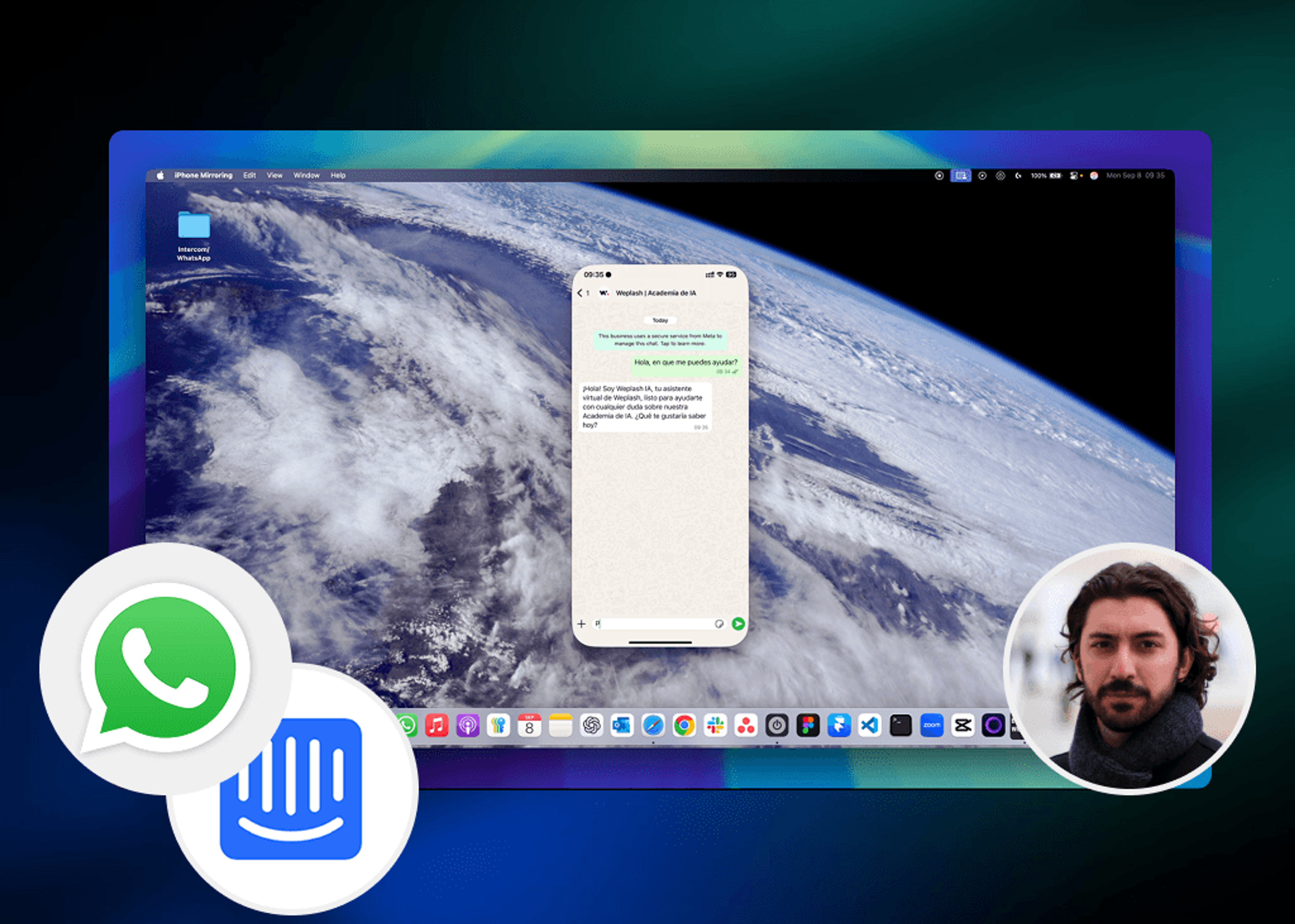
Task: Select the Weplash IA assistant reply message
Action: 645,407
